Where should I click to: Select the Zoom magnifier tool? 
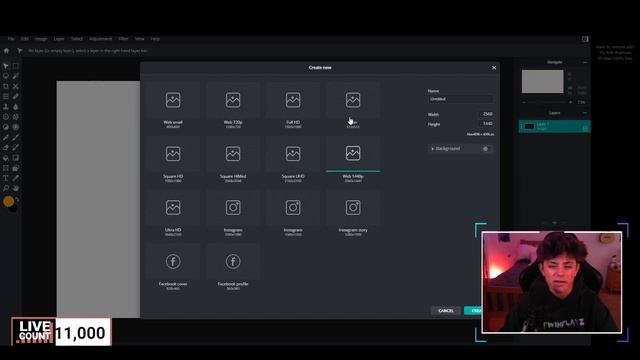pos(6,189)
